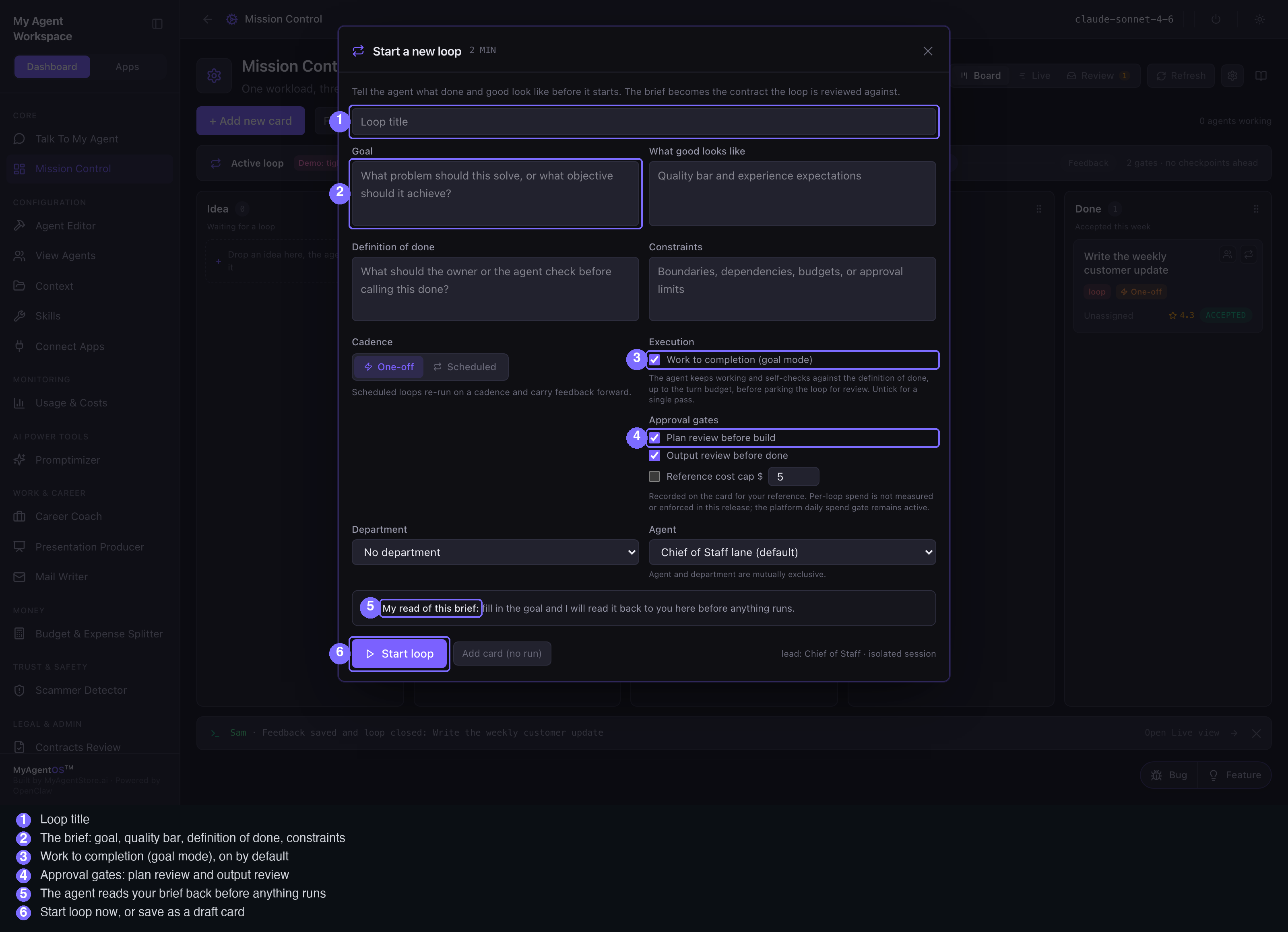Open Promptimizer tool
The height and width of the screenshot is (932, 1288).
90,460
